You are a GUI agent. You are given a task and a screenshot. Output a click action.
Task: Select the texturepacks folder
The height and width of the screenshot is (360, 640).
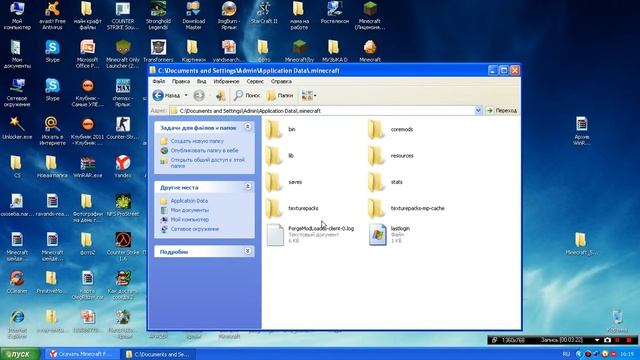(292, 208)
